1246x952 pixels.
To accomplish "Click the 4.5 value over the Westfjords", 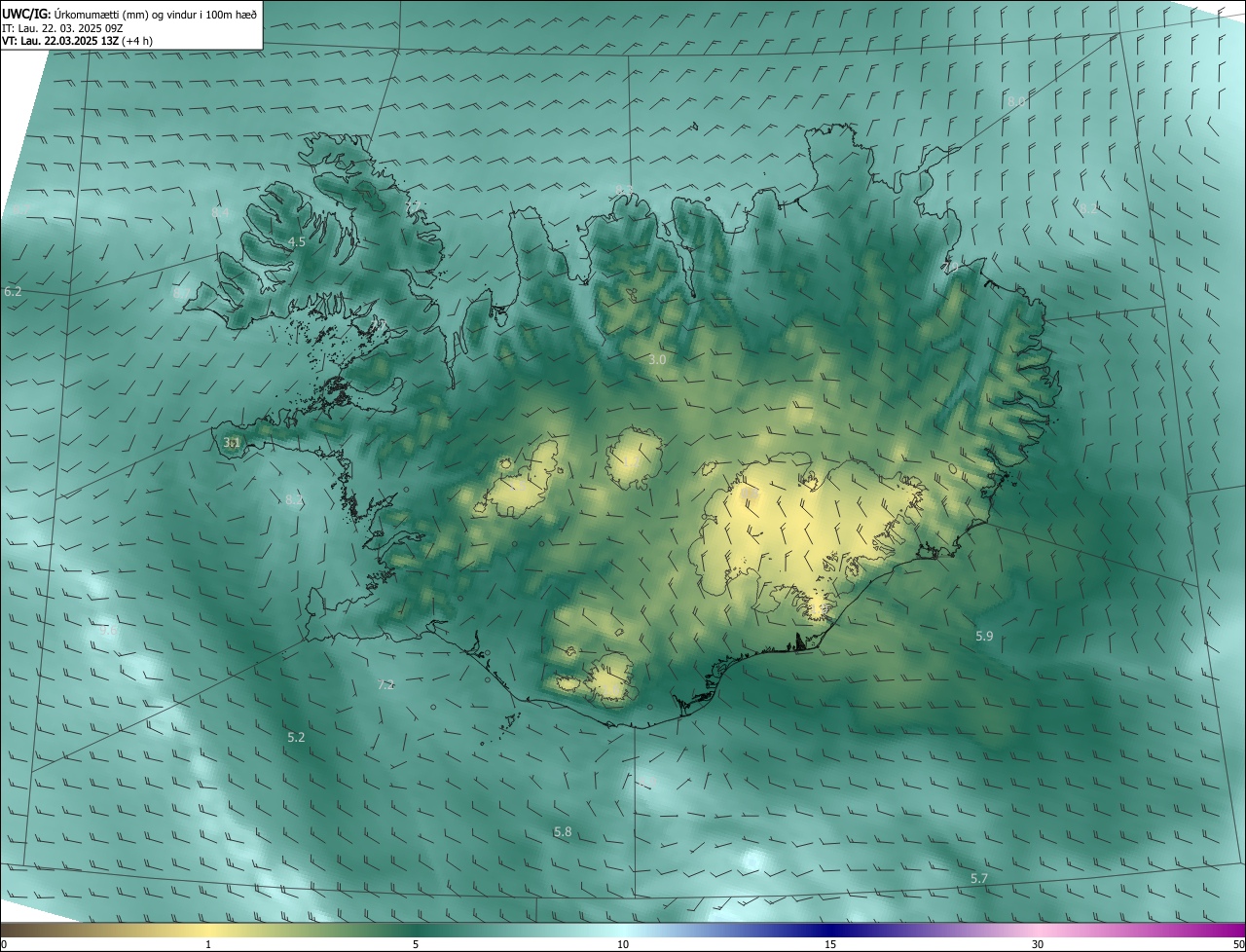I will (x=297, y=241).
